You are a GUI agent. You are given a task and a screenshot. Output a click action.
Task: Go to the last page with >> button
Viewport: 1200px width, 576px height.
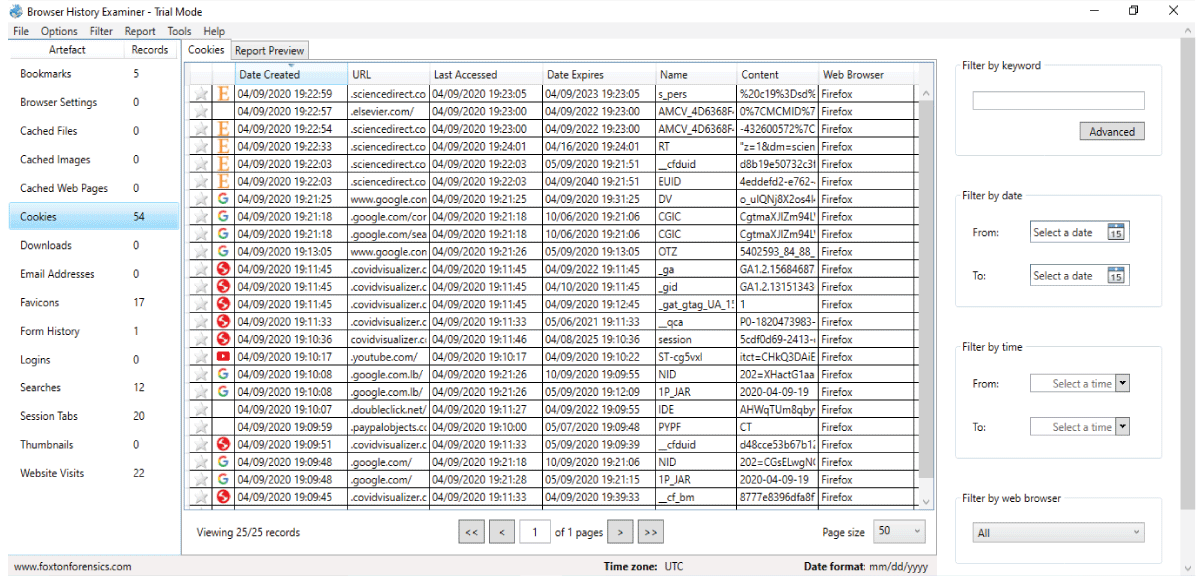click(650, 532)
